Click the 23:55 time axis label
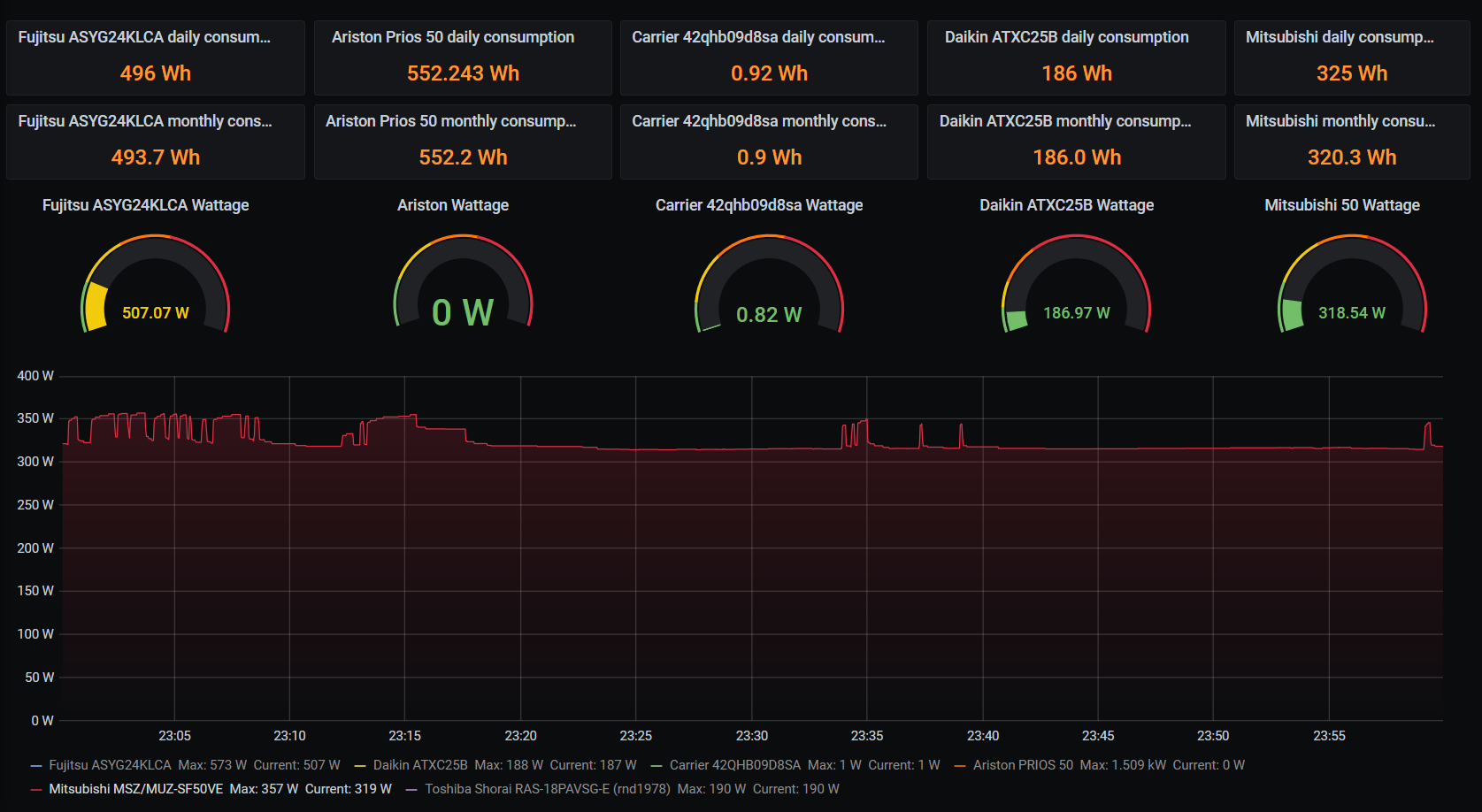 click(x=1329, y=736)
